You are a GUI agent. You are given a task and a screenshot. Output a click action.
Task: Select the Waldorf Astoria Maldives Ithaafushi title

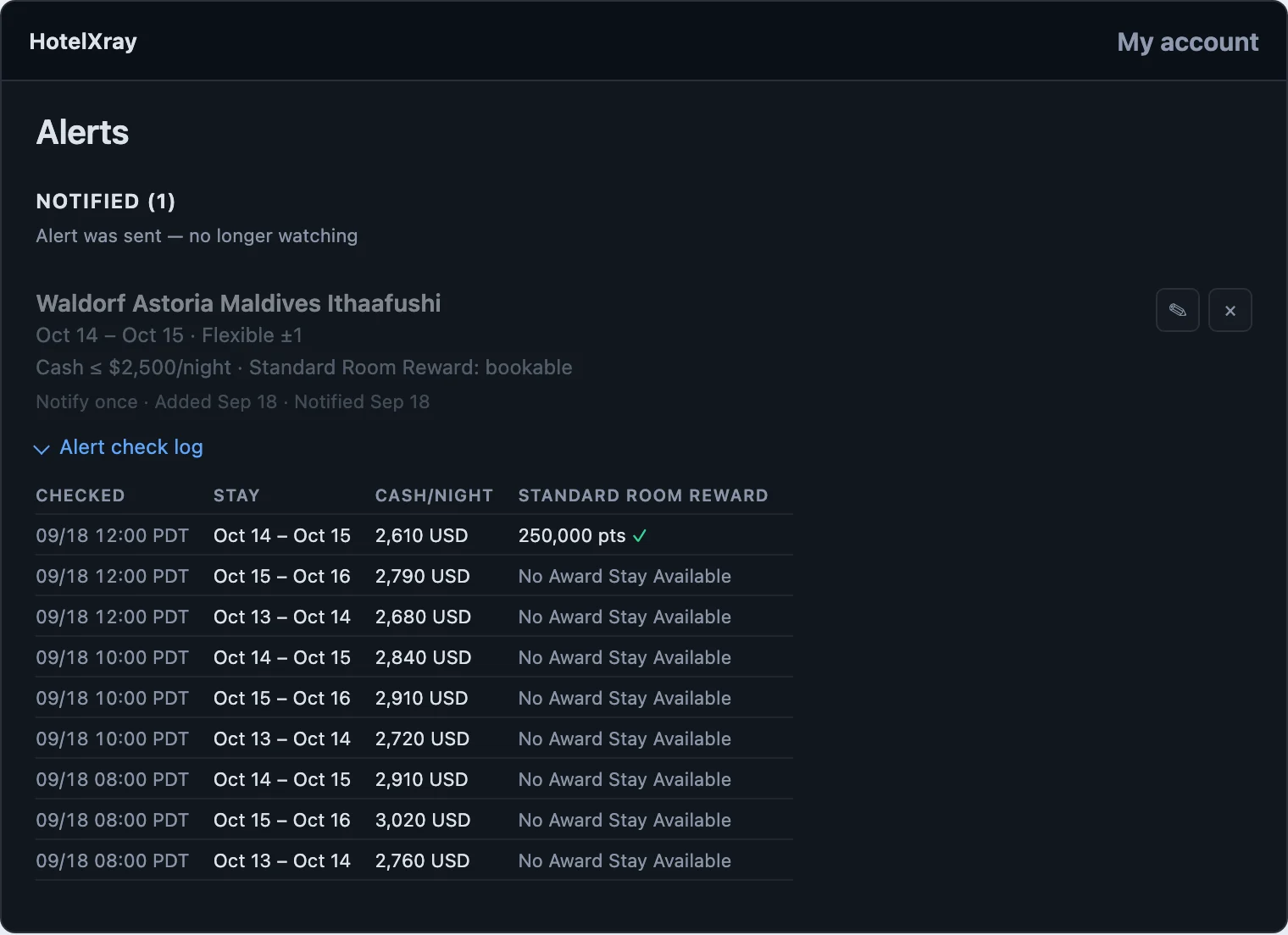click(238, 303)
